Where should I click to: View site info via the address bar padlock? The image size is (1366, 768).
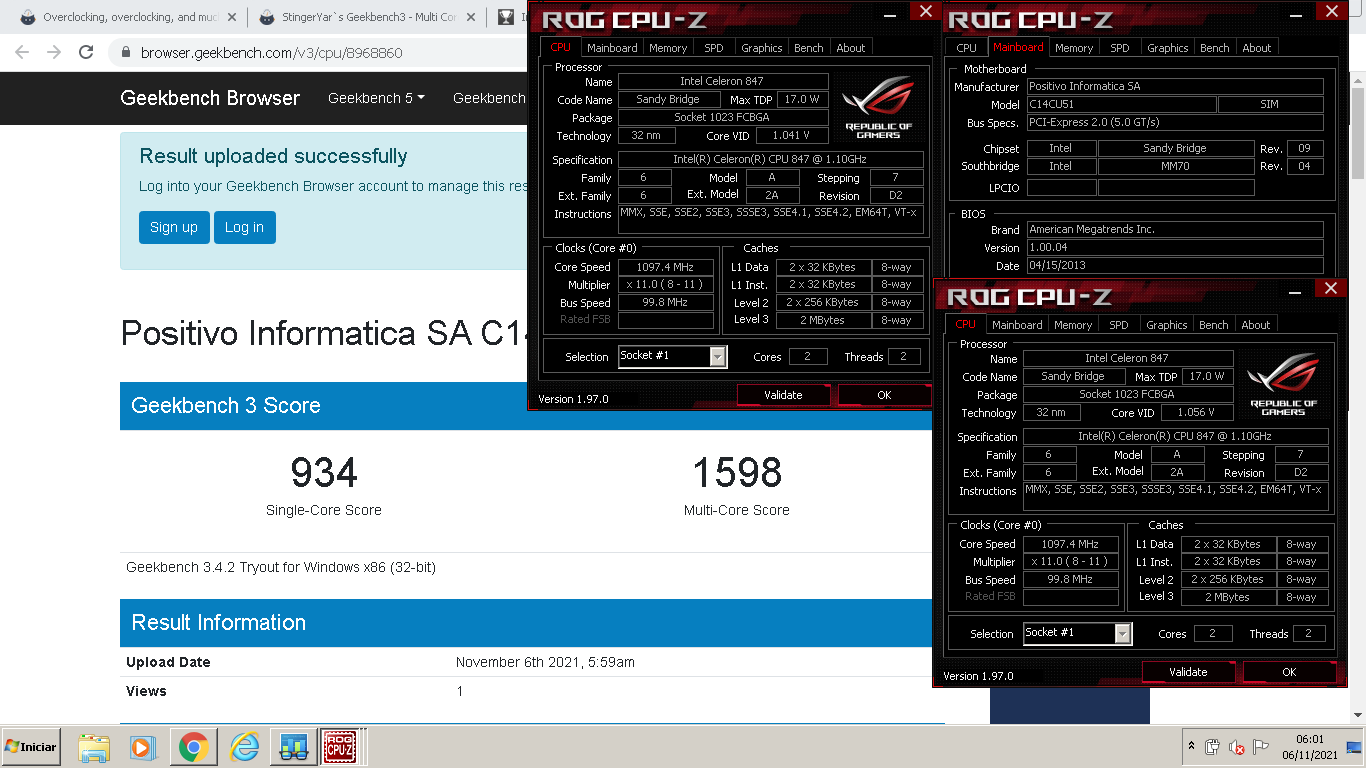126,52
